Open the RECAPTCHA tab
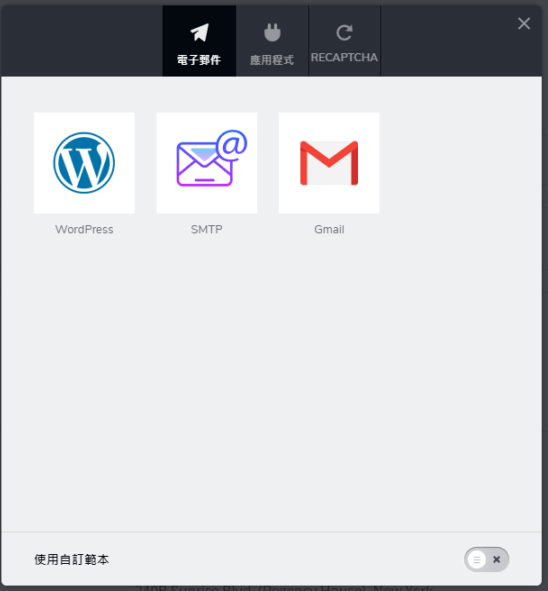Screen dimensions: 548x591 click(344, 41)
